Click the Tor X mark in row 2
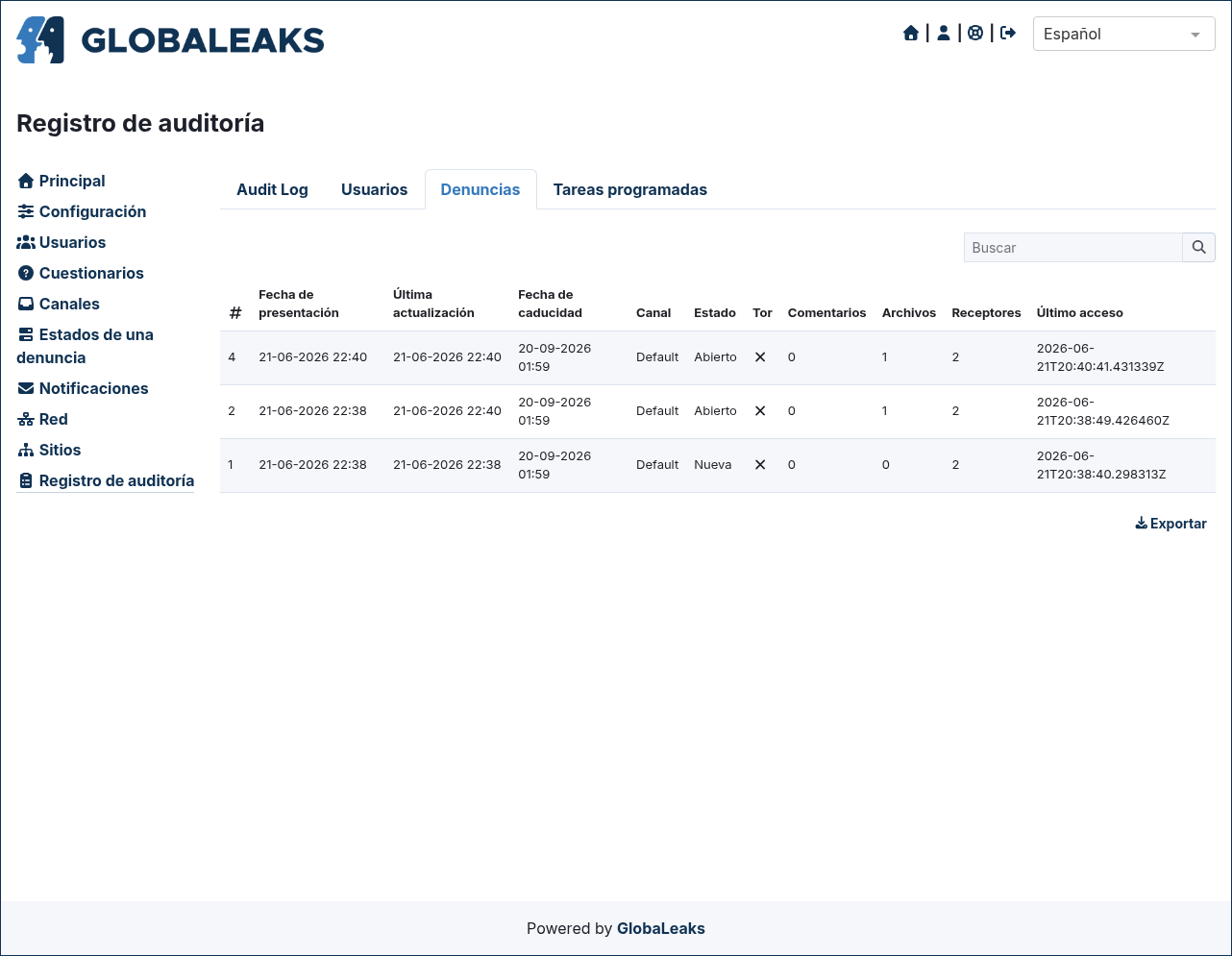This screenshot has width=1232, height=956. [x=760, y=411]
